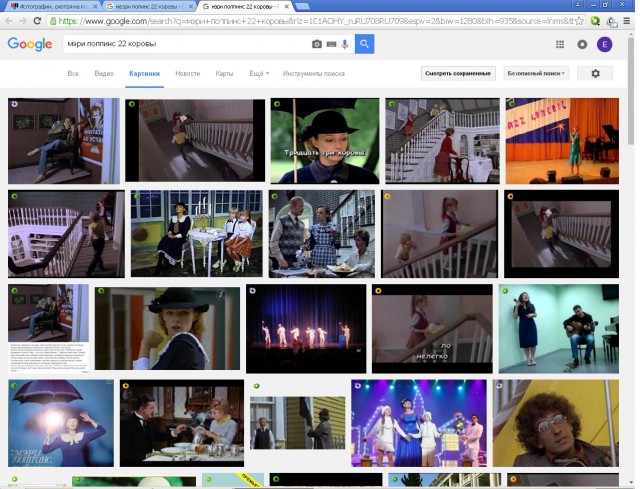This screenshot has height=489, width=640.
Task: Switch to the first tab Фотографии
Action: (x=53, y=7)
